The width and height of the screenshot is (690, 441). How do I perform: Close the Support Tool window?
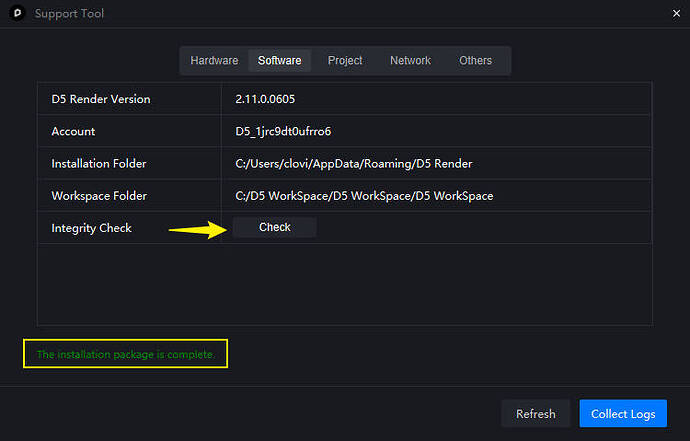tap(676, 14)
